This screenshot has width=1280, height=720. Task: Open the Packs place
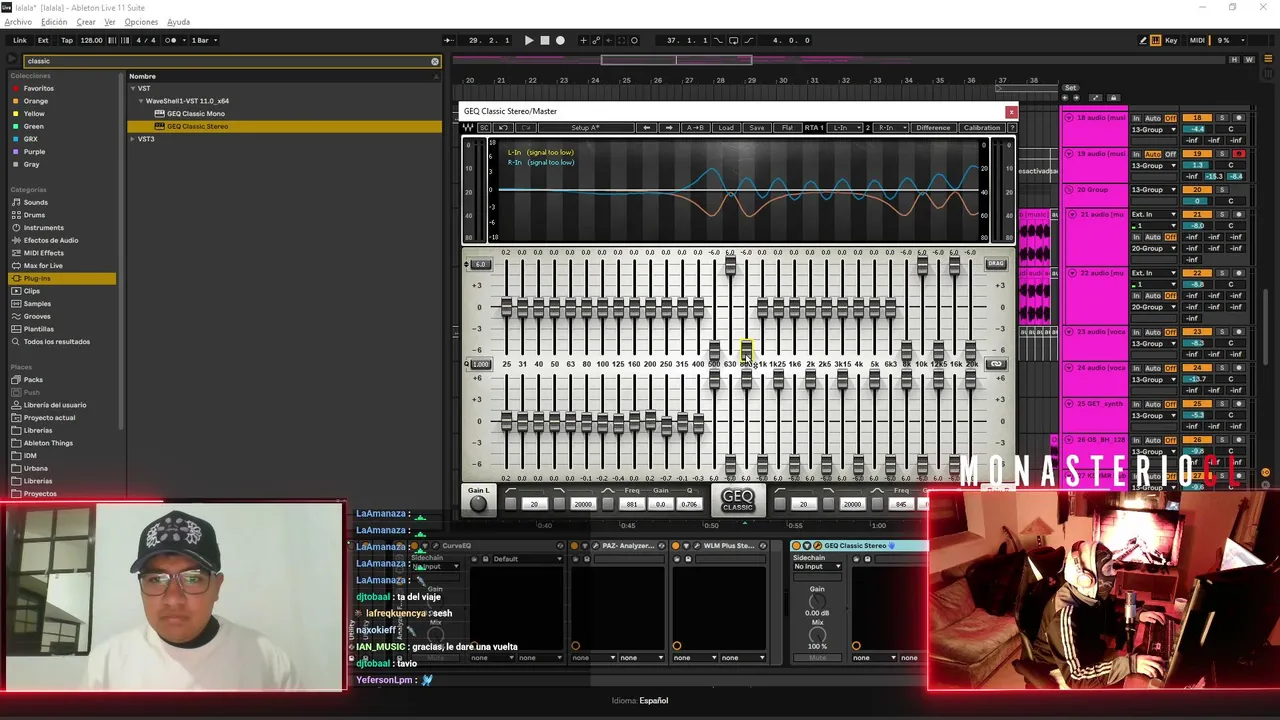tap(33, 380)
